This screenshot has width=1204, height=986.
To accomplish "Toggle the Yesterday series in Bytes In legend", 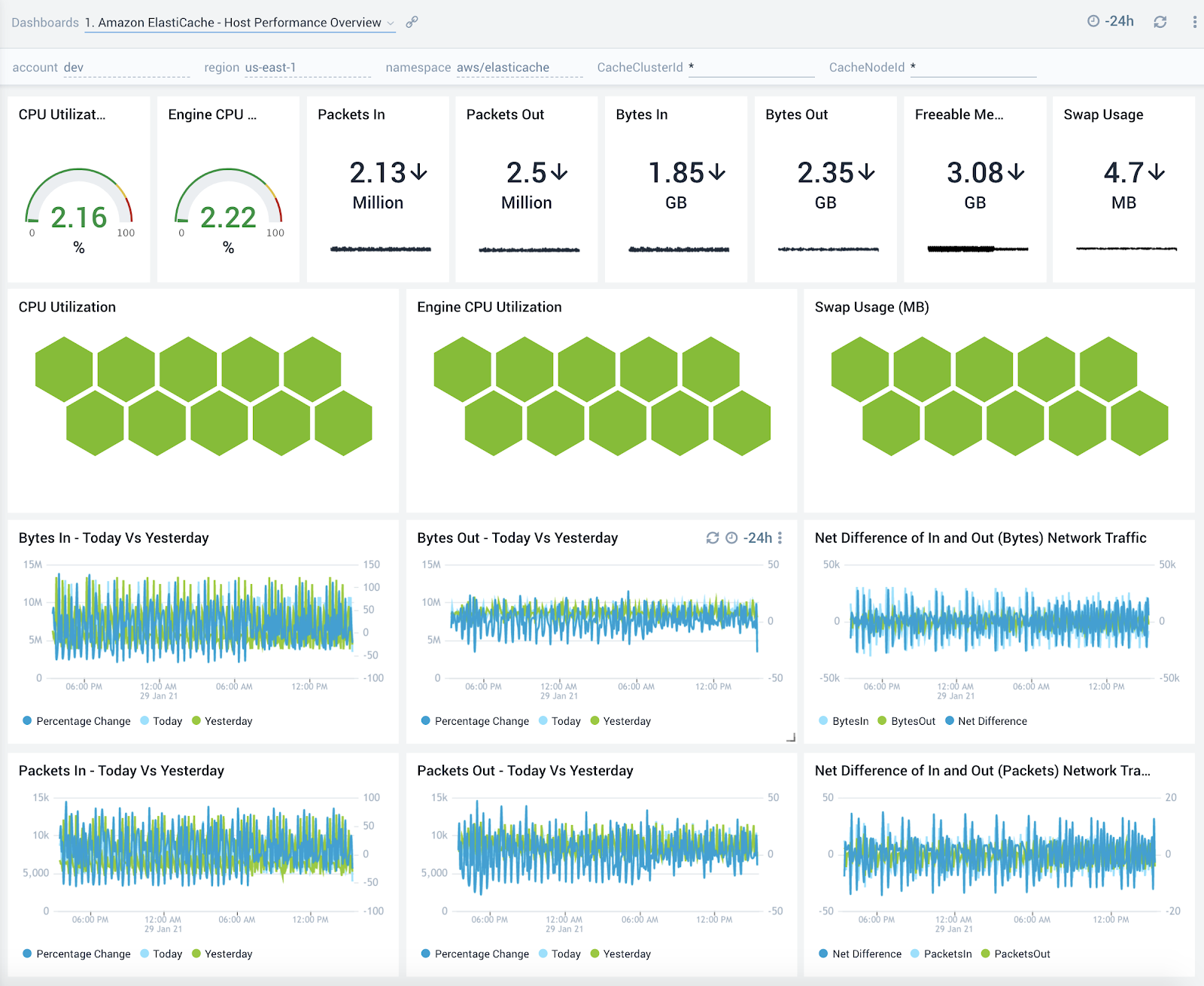I will tap(224, 720).
